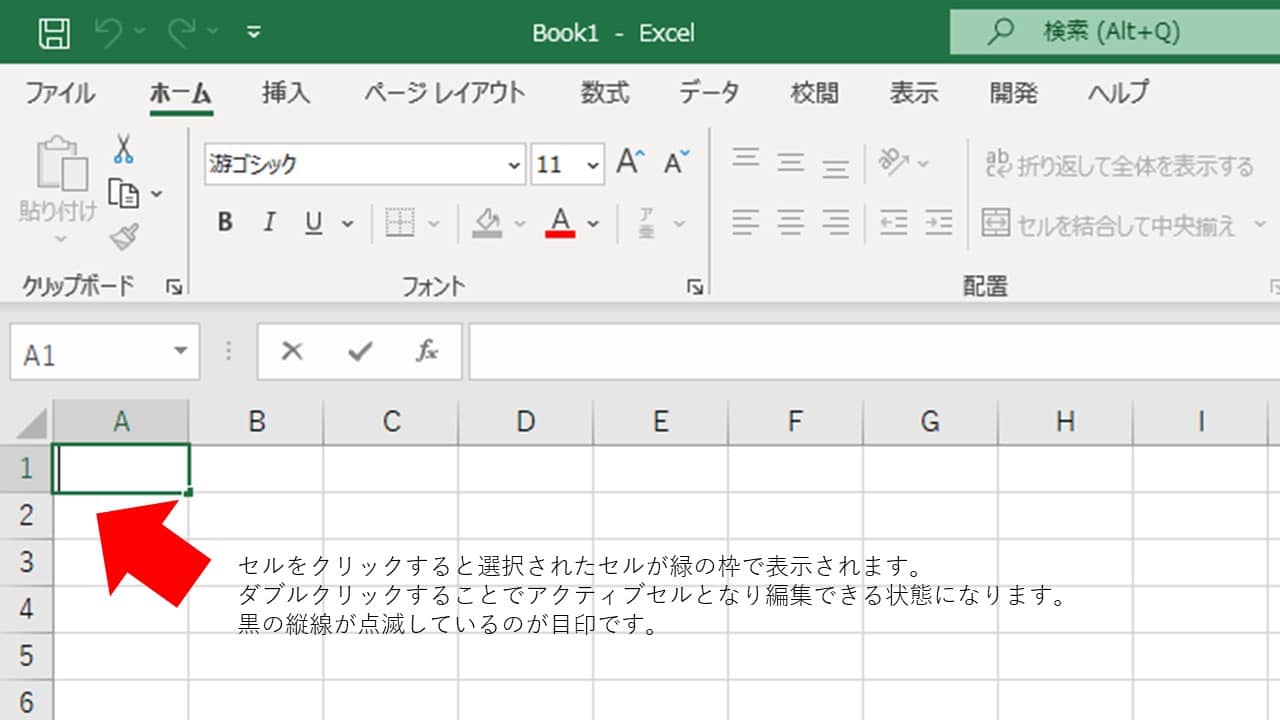Toggle Underline formatting
Screen dimensions: 1280x720
pyautogui.click(x=314, y=223)
